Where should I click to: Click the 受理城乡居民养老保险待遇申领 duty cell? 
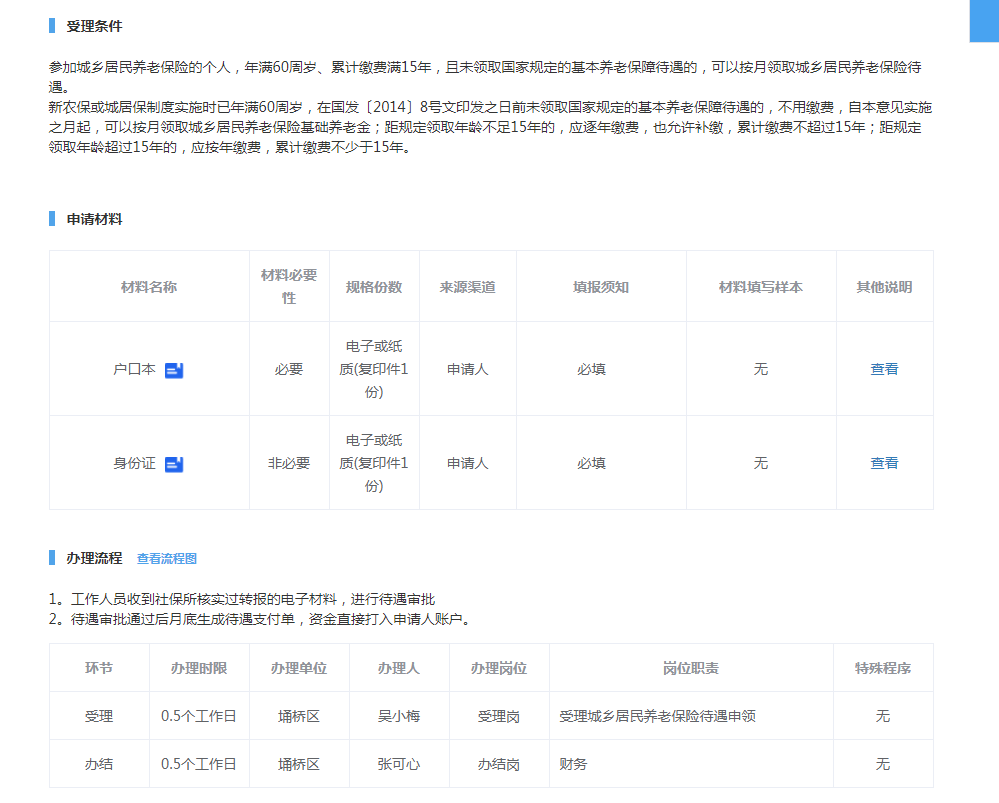[x=657, y=716]
